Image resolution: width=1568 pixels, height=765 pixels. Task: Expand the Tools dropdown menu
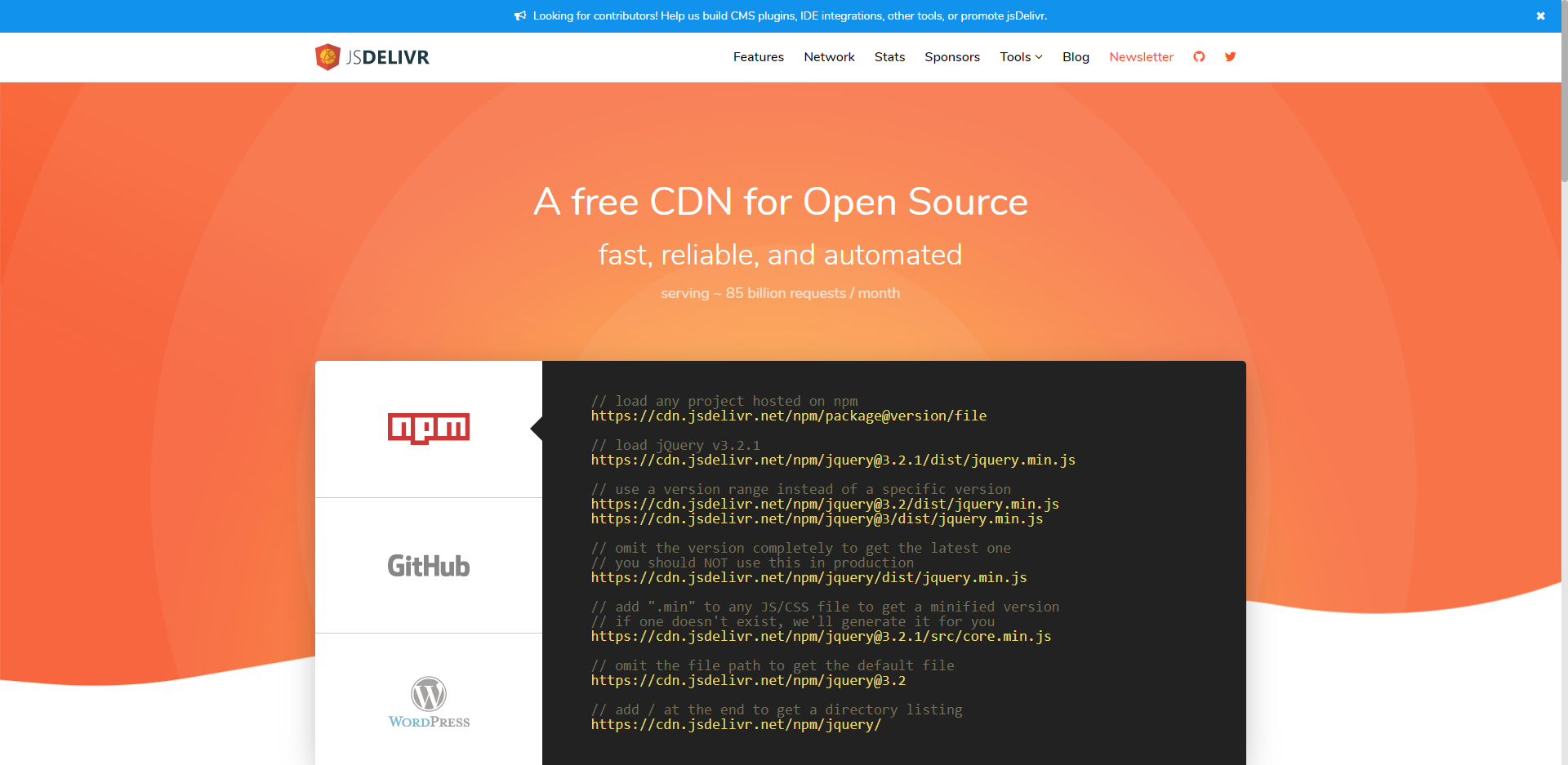click(1021, 57)
